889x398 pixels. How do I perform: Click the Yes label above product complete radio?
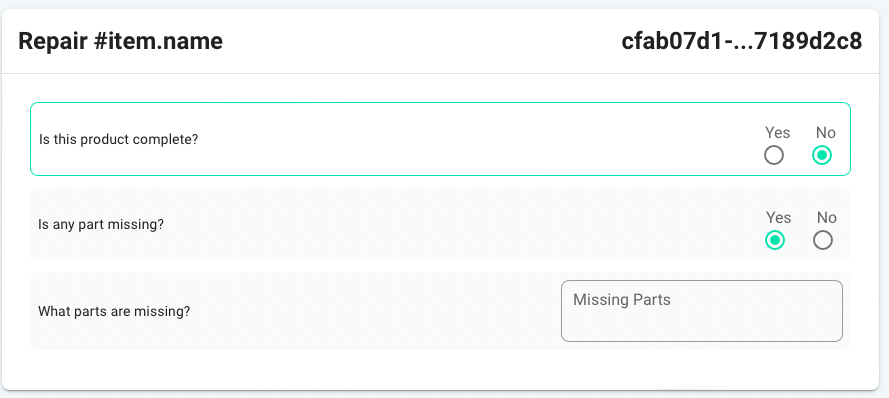coord(777,132)
